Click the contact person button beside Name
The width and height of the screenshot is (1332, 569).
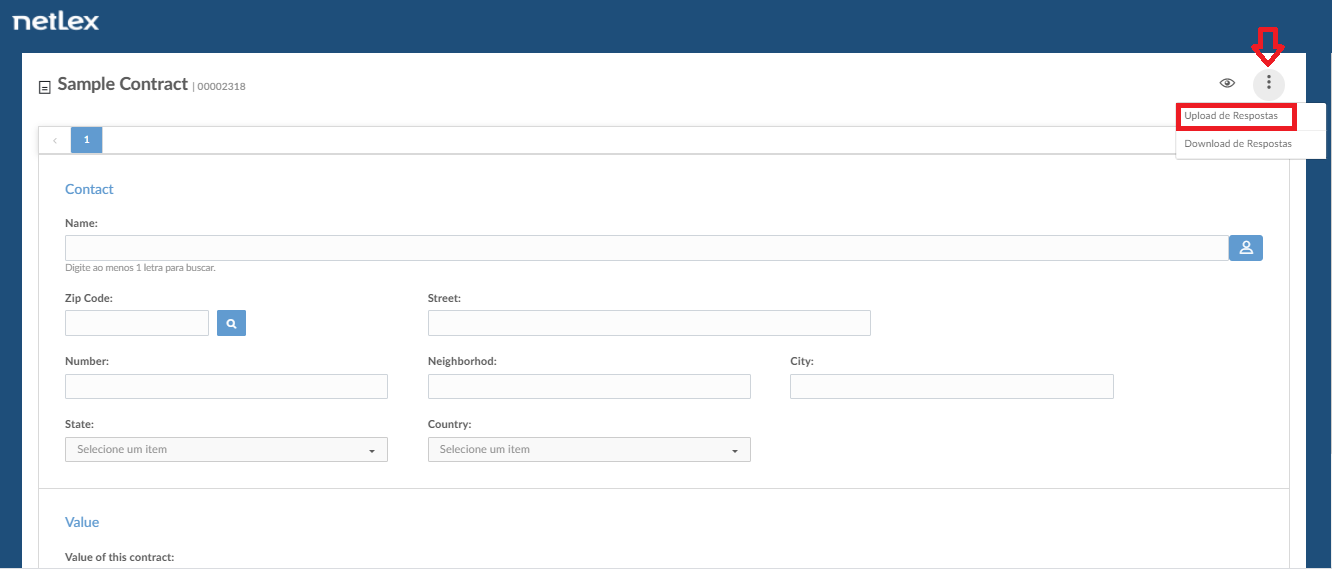point(1246,248)
